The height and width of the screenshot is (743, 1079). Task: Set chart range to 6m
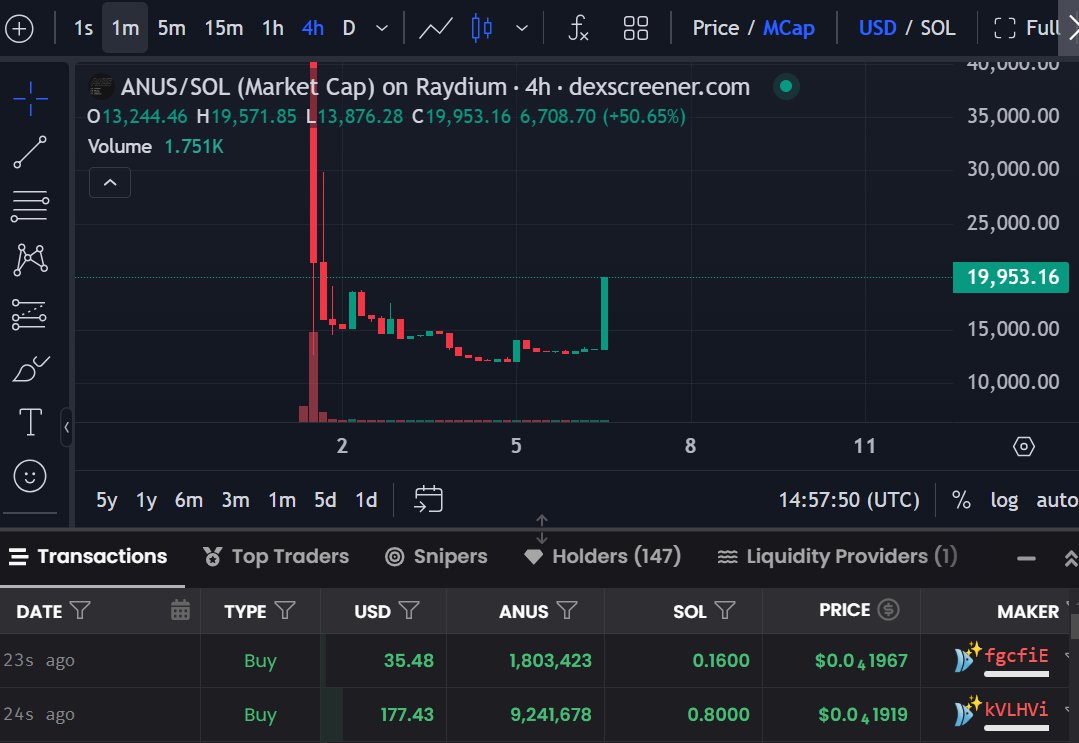point(189,499)
